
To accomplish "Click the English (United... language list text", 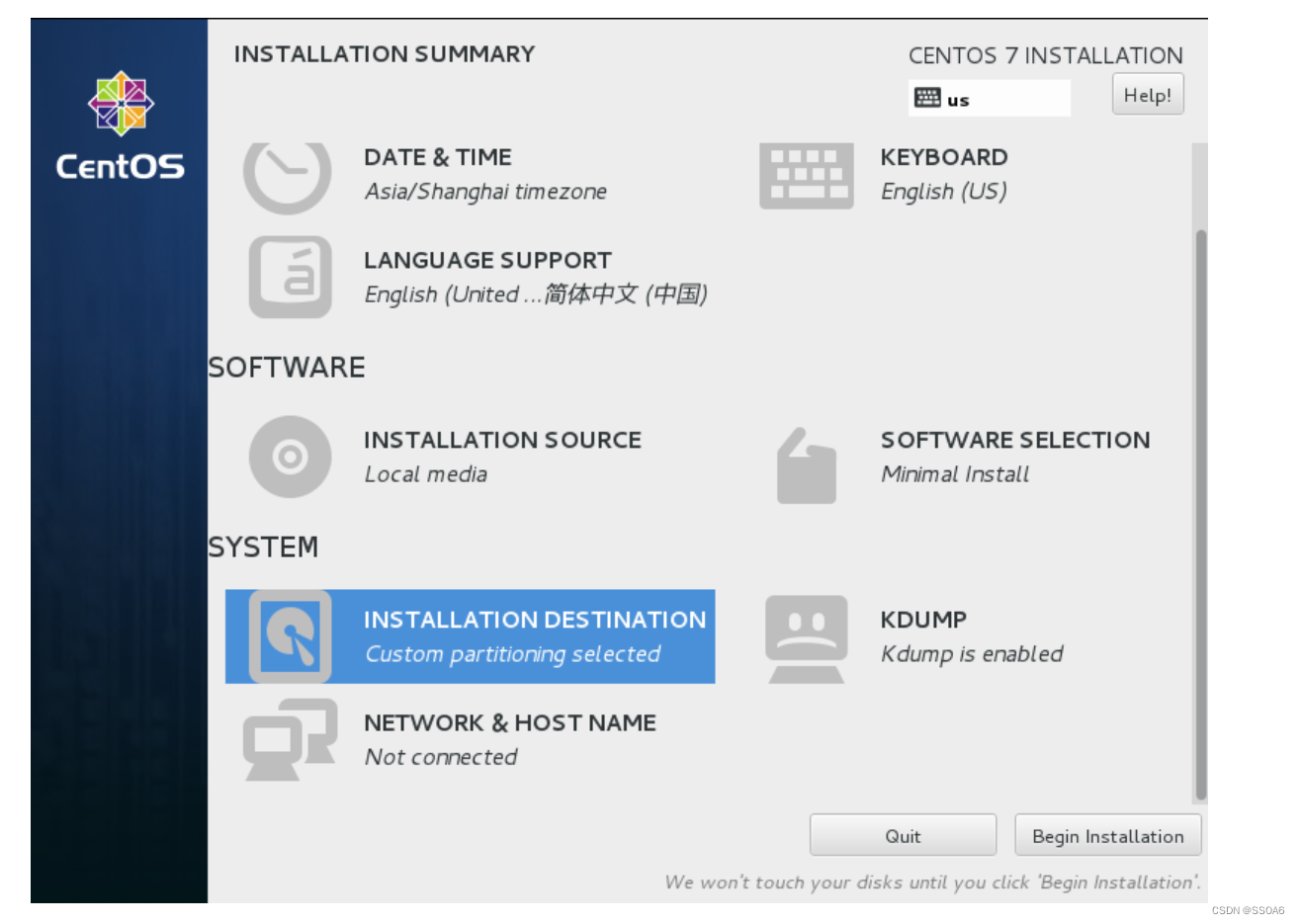I will click(x=536, y=294).
